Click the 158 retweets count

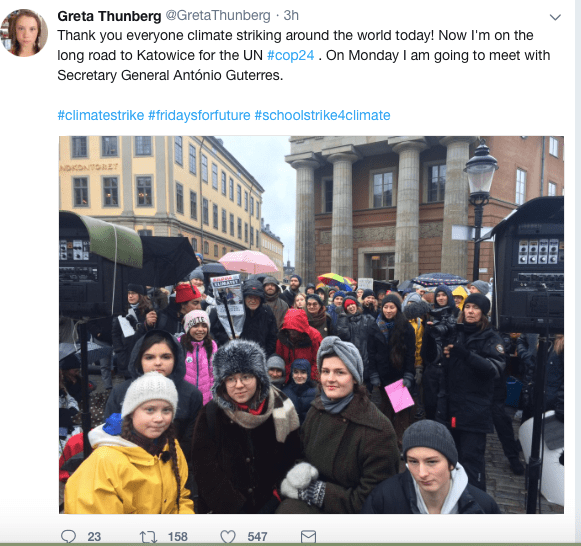pos(177,537)
